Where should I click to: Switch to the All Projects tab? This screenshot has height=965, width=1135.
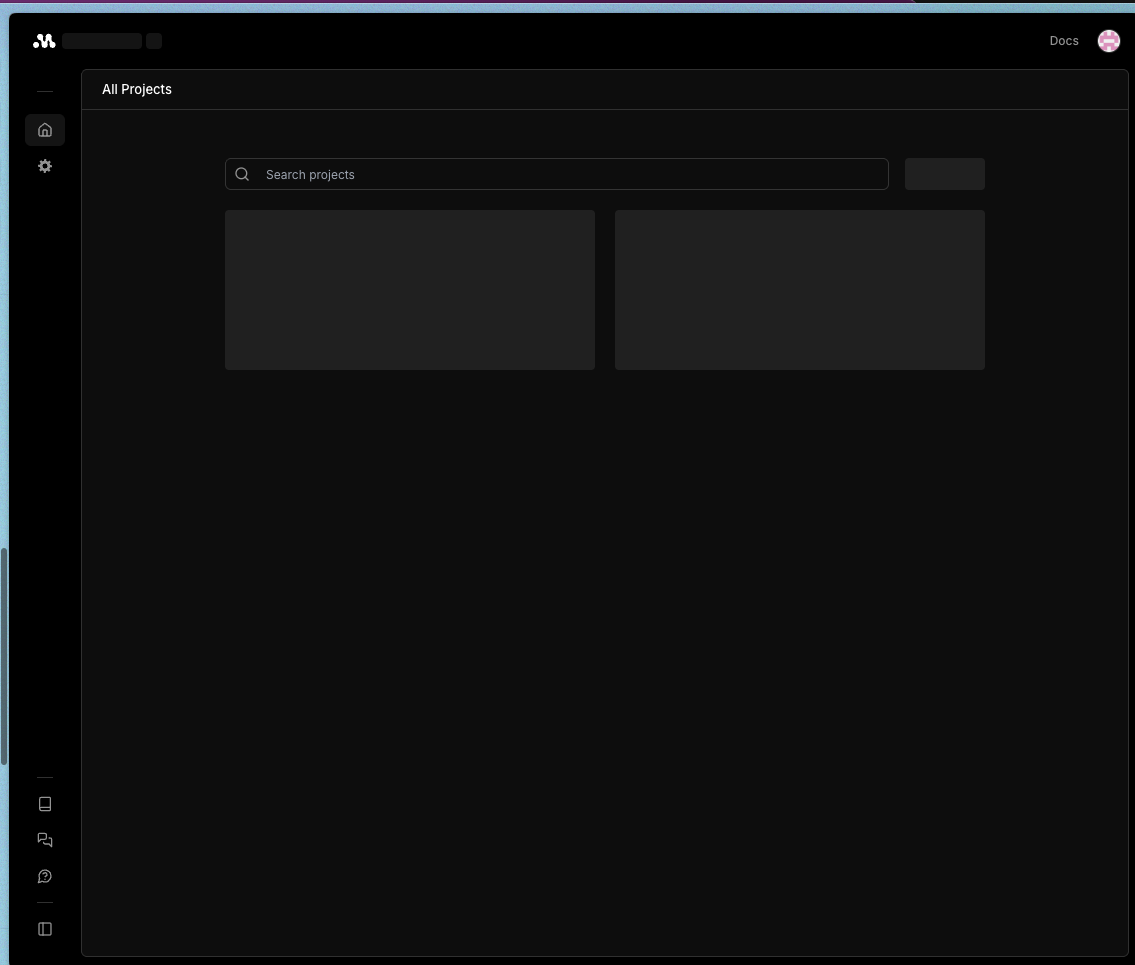tap(136, 89)
